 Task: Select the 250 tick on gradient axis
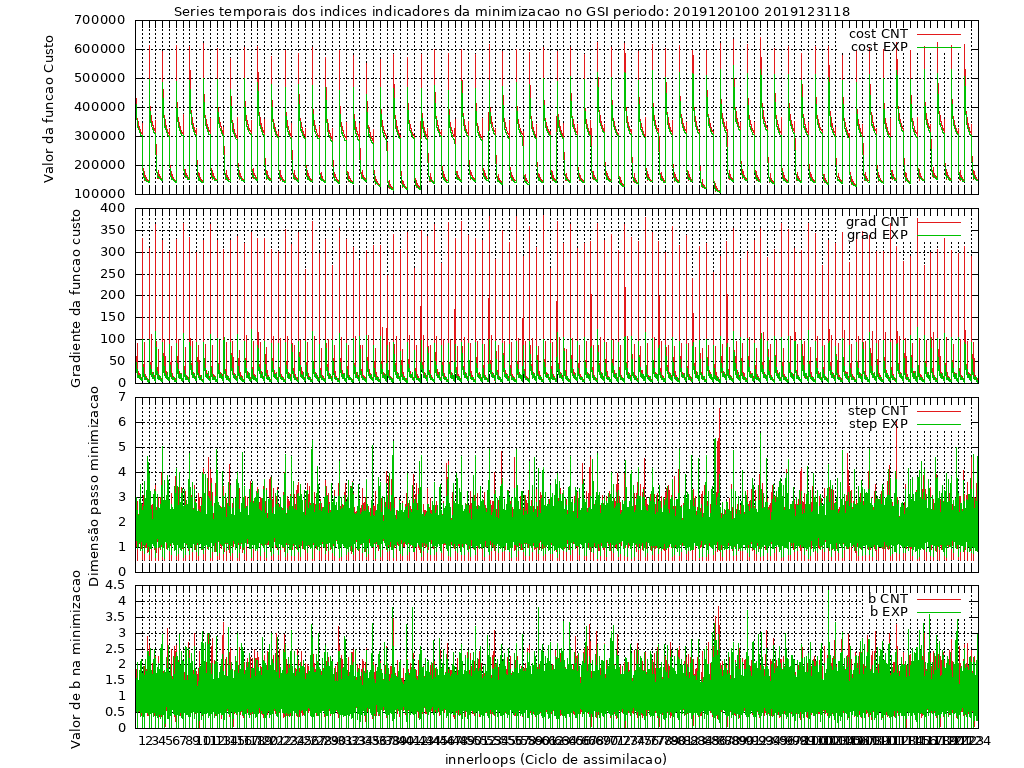pyautogui.click(x=114, y=274)
